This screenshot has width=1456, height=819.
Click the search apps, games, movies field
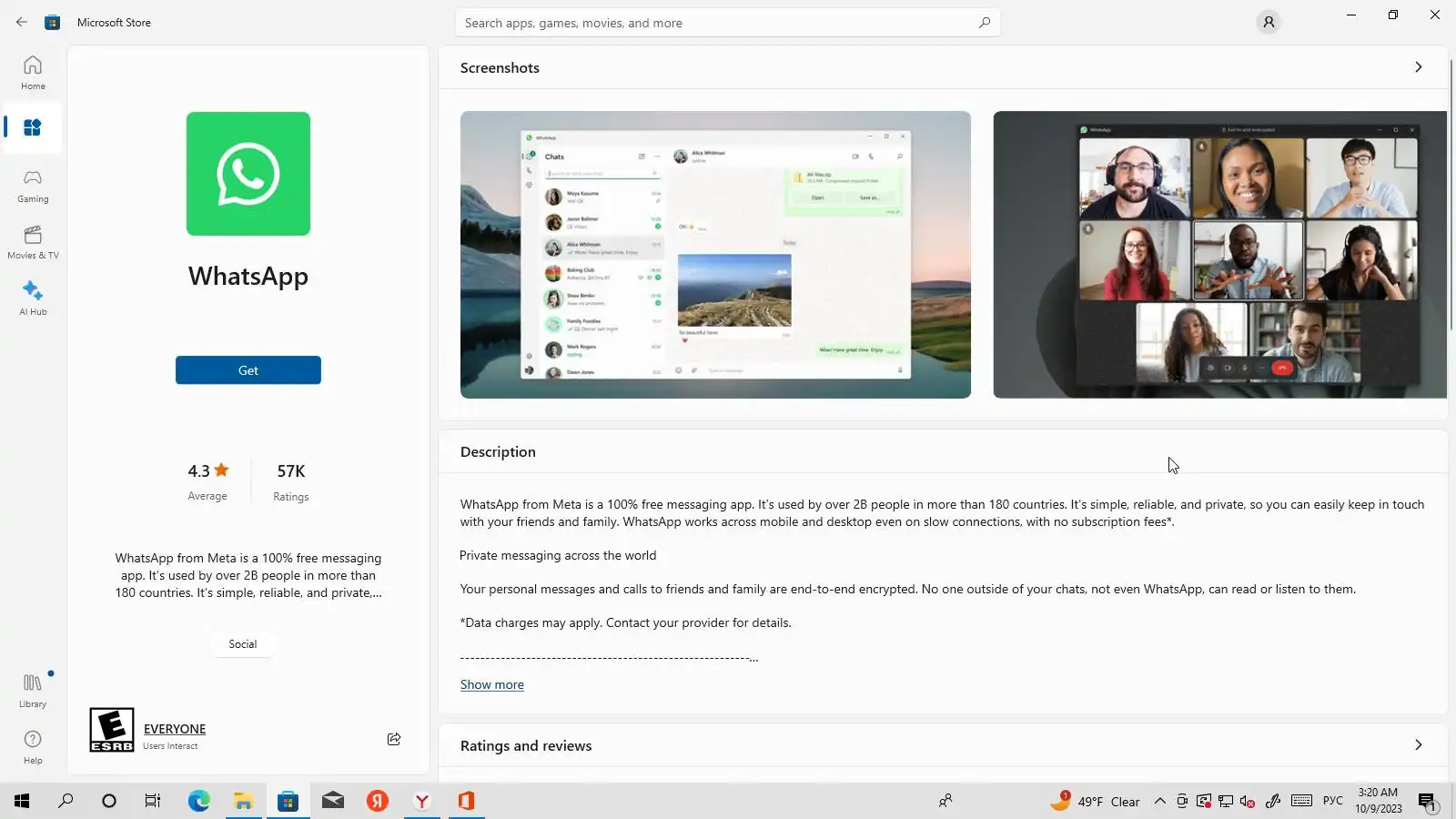tap(728, 23)
